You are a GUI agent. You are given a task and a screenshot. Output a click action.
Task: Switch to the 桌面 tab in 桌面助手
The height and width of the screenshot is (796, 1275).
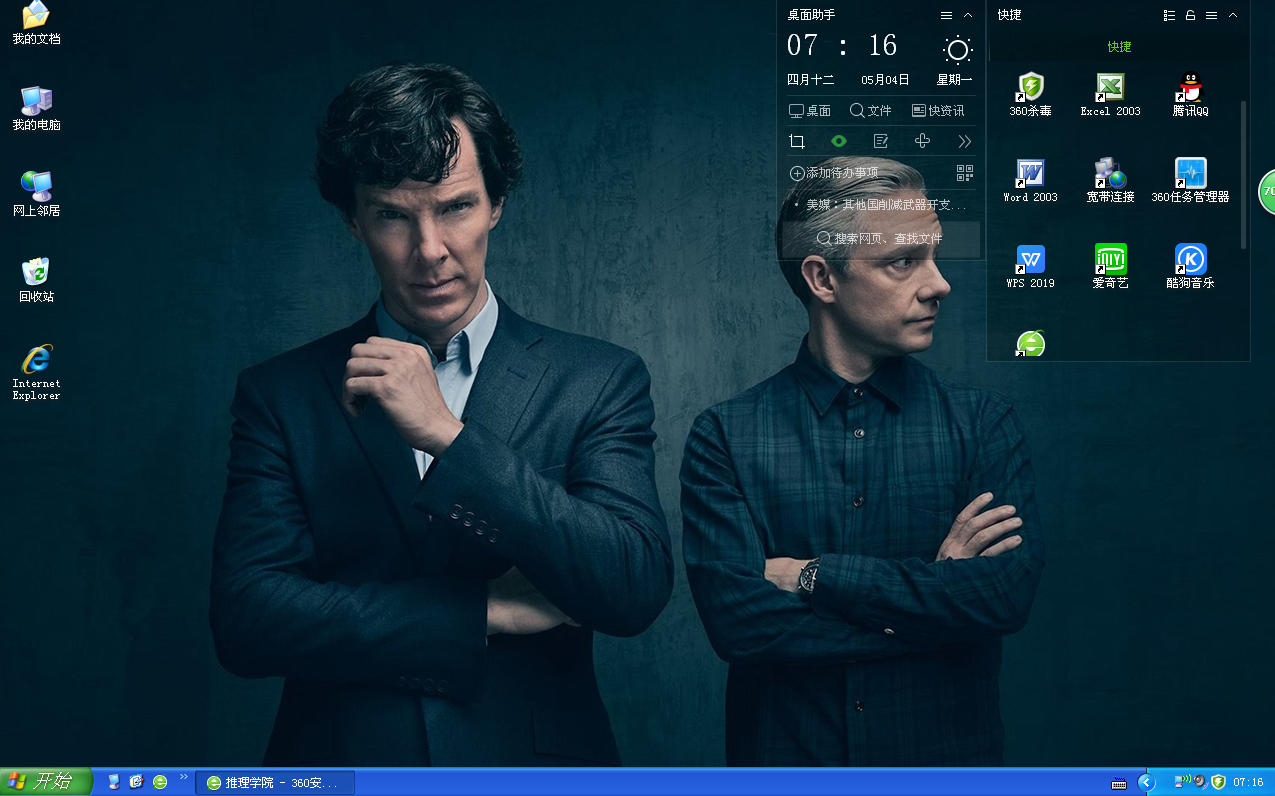(x=810, y=111)
